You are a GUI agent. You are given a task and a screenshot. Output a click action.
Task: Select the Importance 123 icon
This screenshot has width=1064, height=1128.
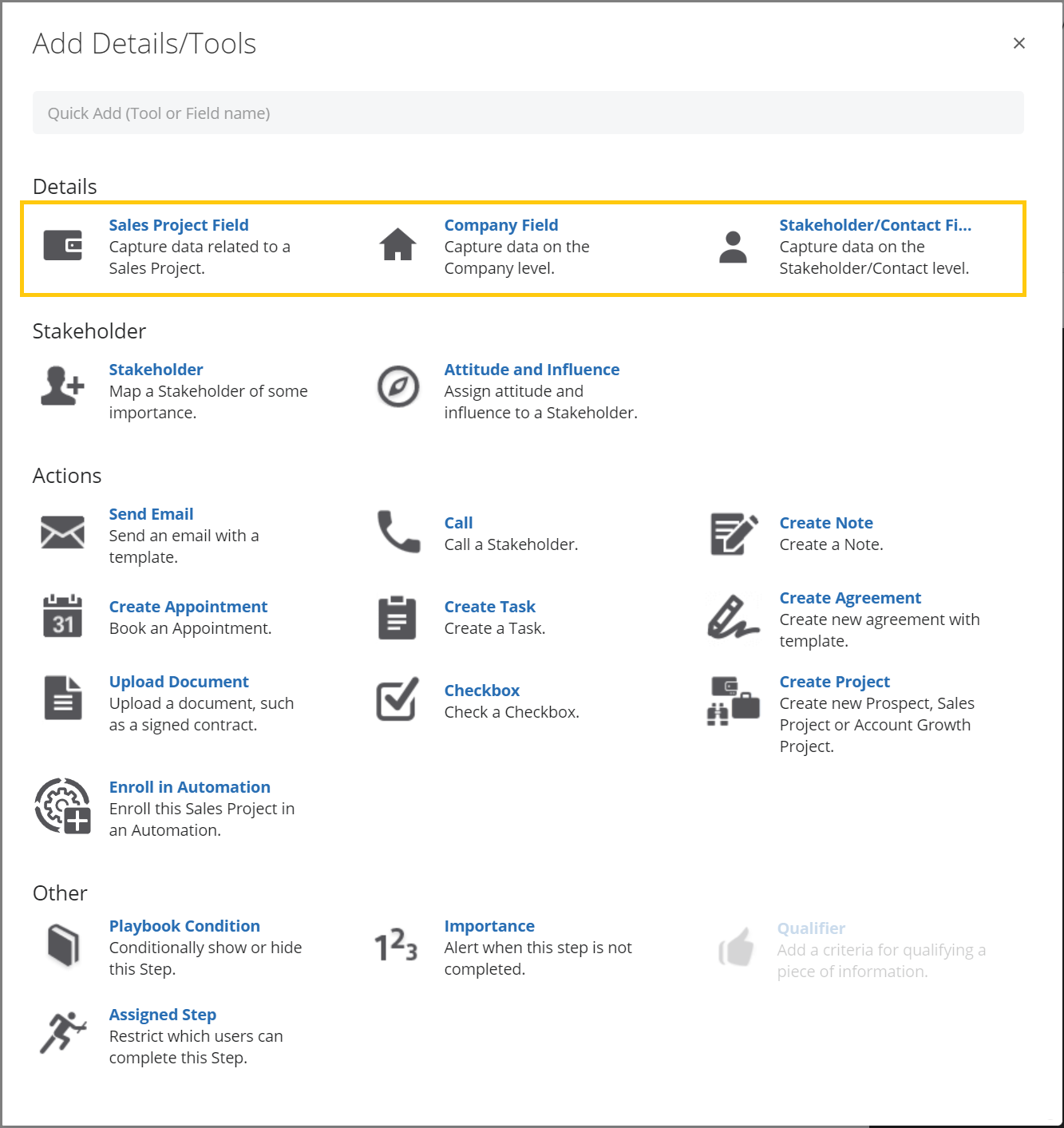tap(395, 948)
